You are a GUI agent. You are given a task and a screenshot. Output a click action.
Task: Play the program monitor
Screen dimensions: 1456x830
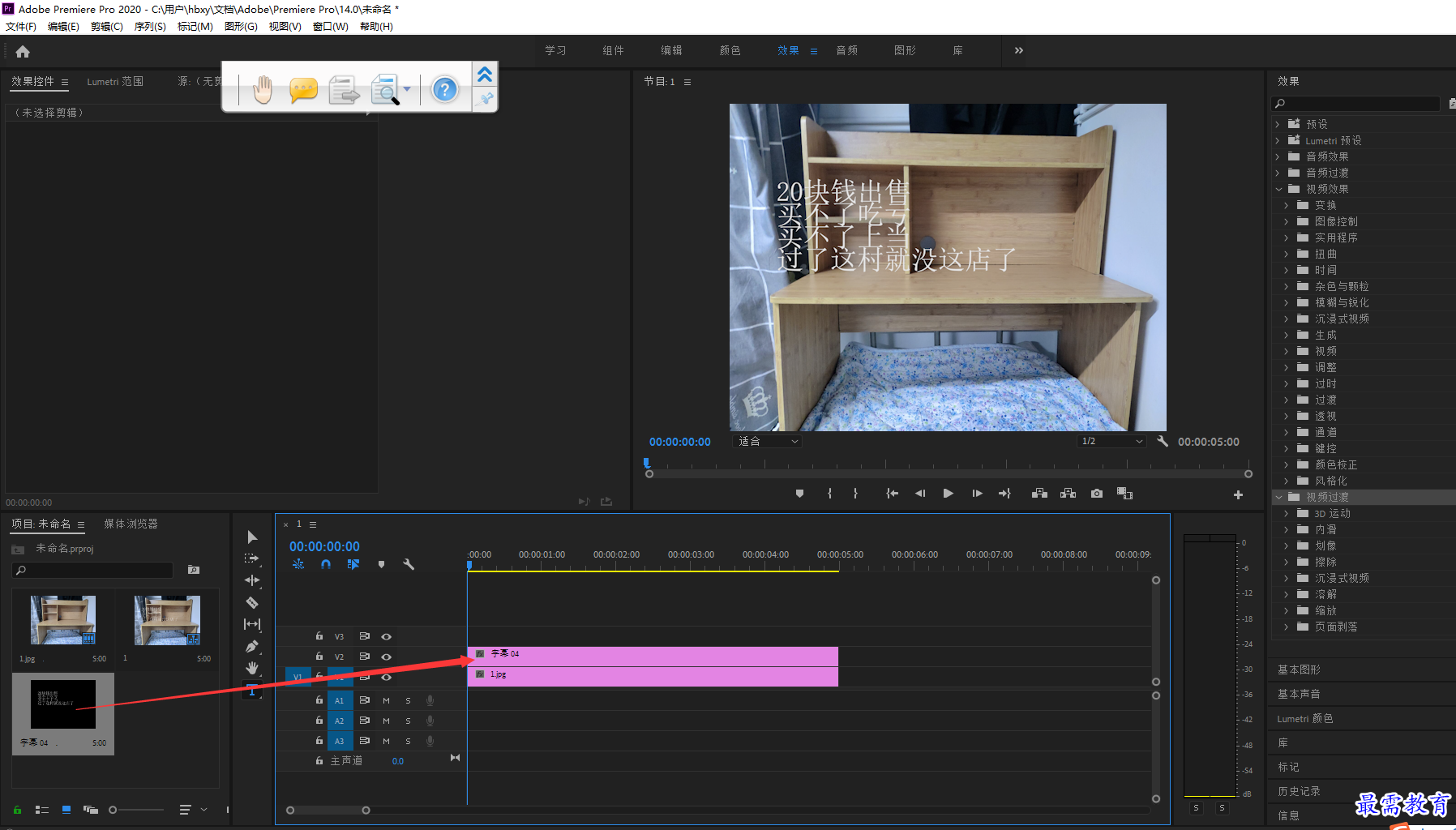pyautogui.click(x=948, y=494)
